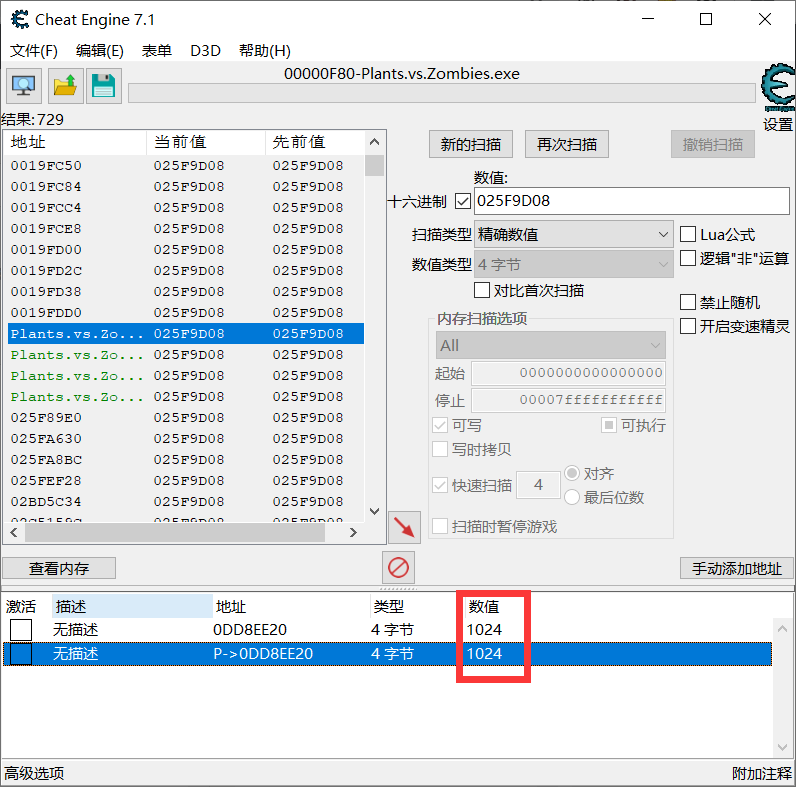The height and width of the screenshot is (787, 796).
Task: Toggle the 十六进制 hex checkbox
Action: point(462,201)
